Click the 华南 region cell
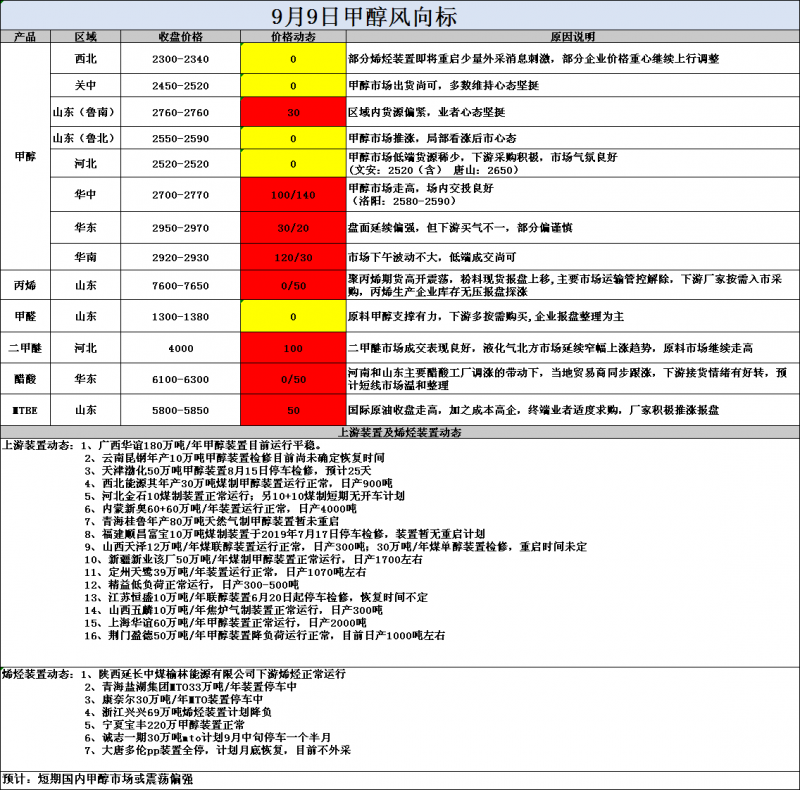 (85, 257)
